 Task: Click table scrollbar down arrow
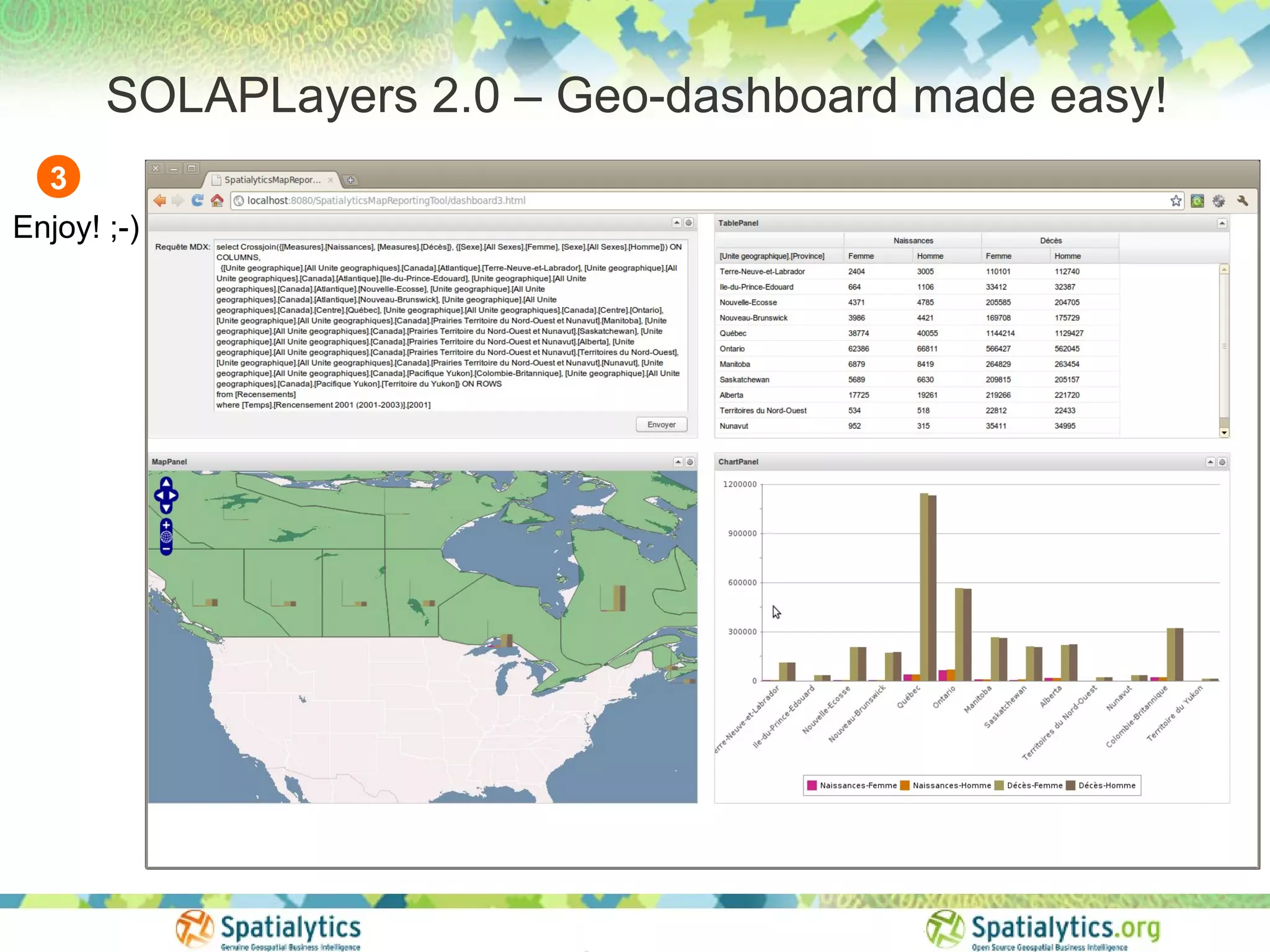click(1224, 433)
